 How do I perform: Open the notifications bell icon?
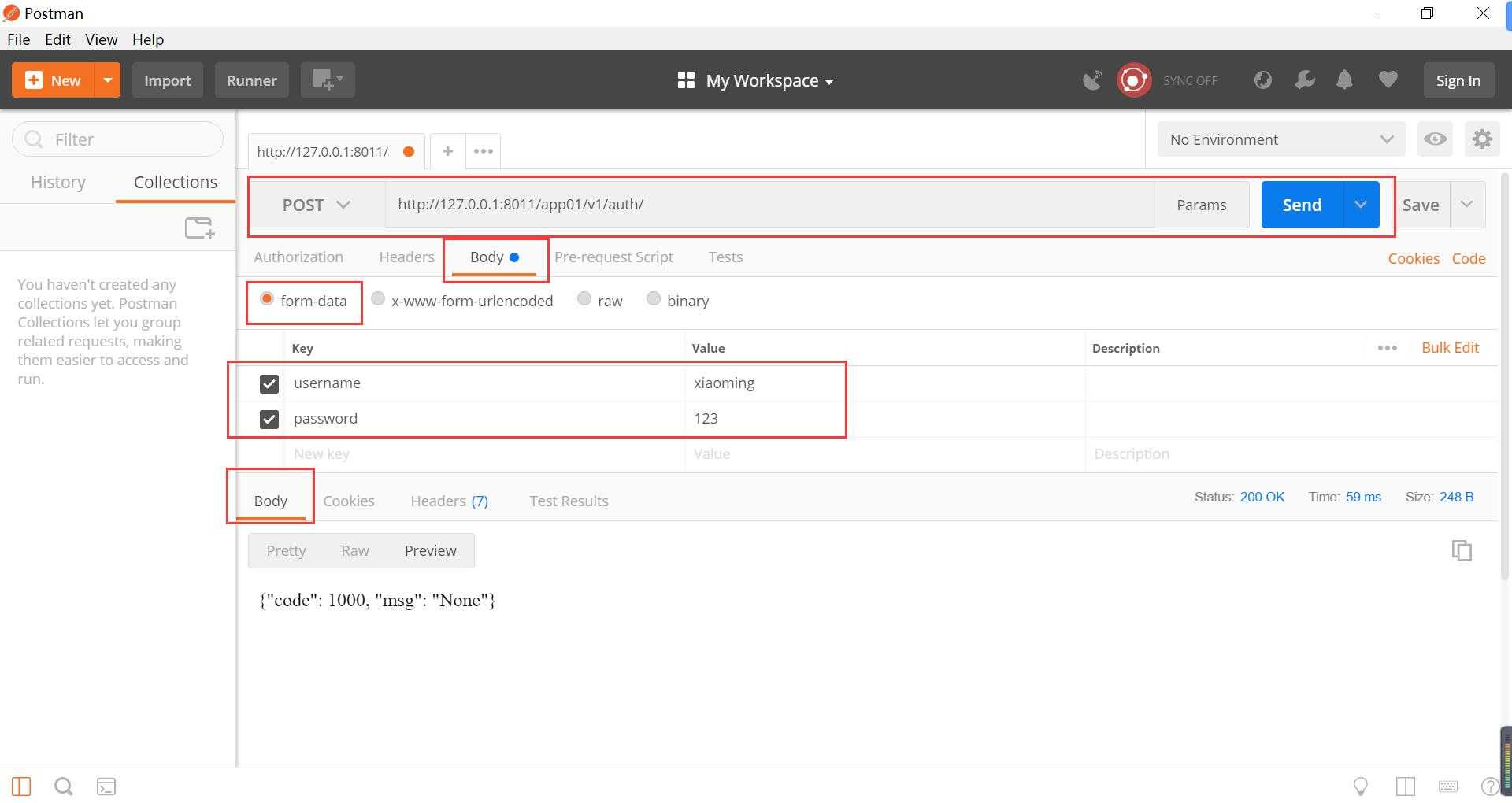pyautogui.click(x=1344, y=80)
